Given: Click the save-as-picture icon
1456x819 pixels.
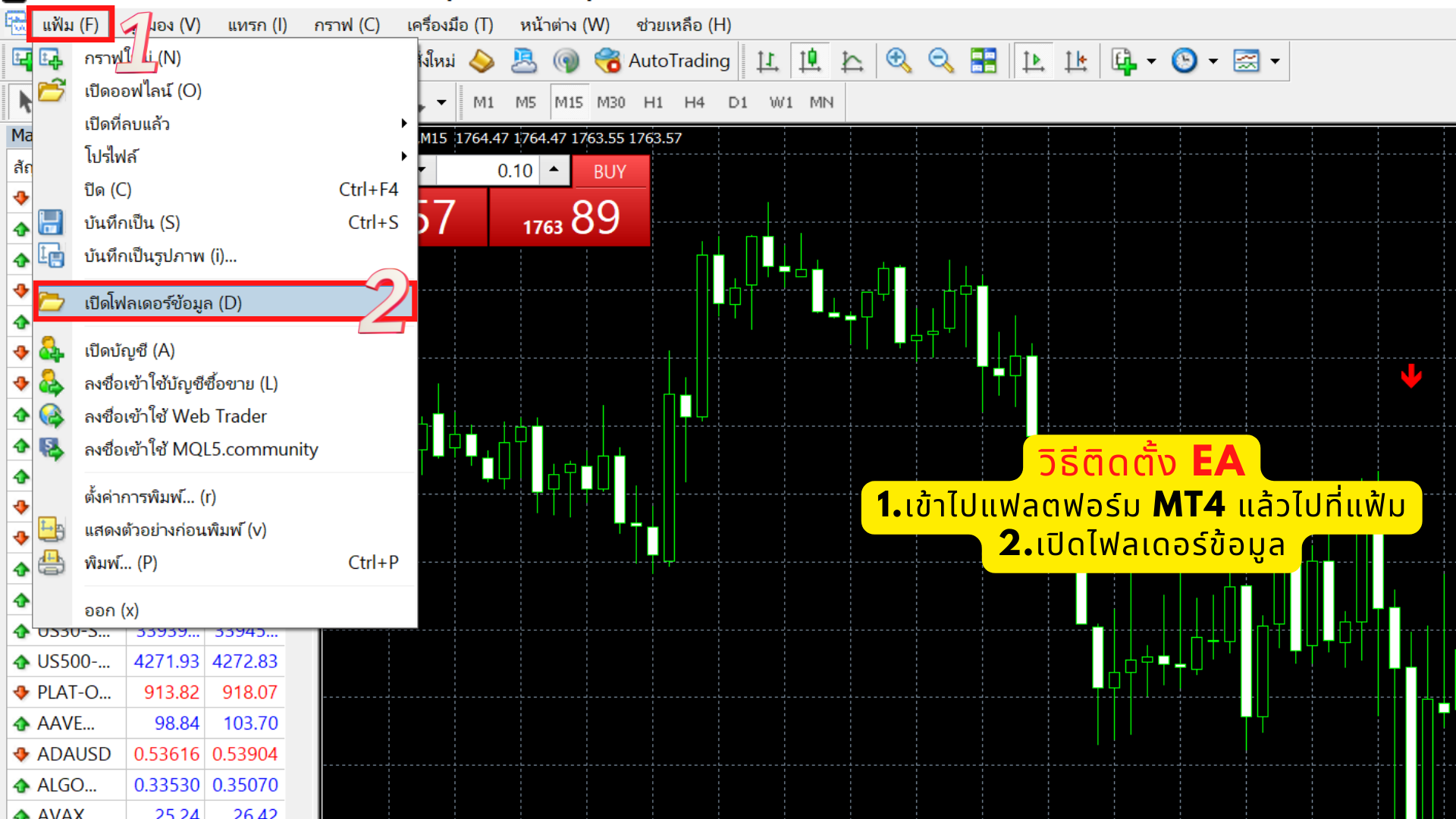Looking at the screenshot, I should click(x=52, y=256).
